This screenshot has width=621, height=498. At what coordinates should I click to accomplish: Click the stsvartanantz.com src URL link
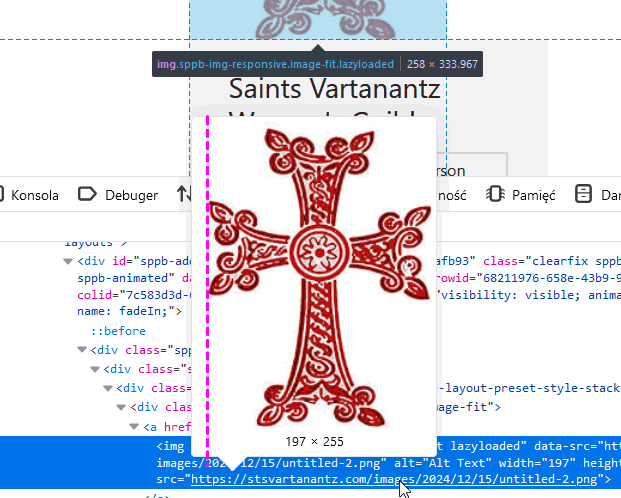pos(400,479)
